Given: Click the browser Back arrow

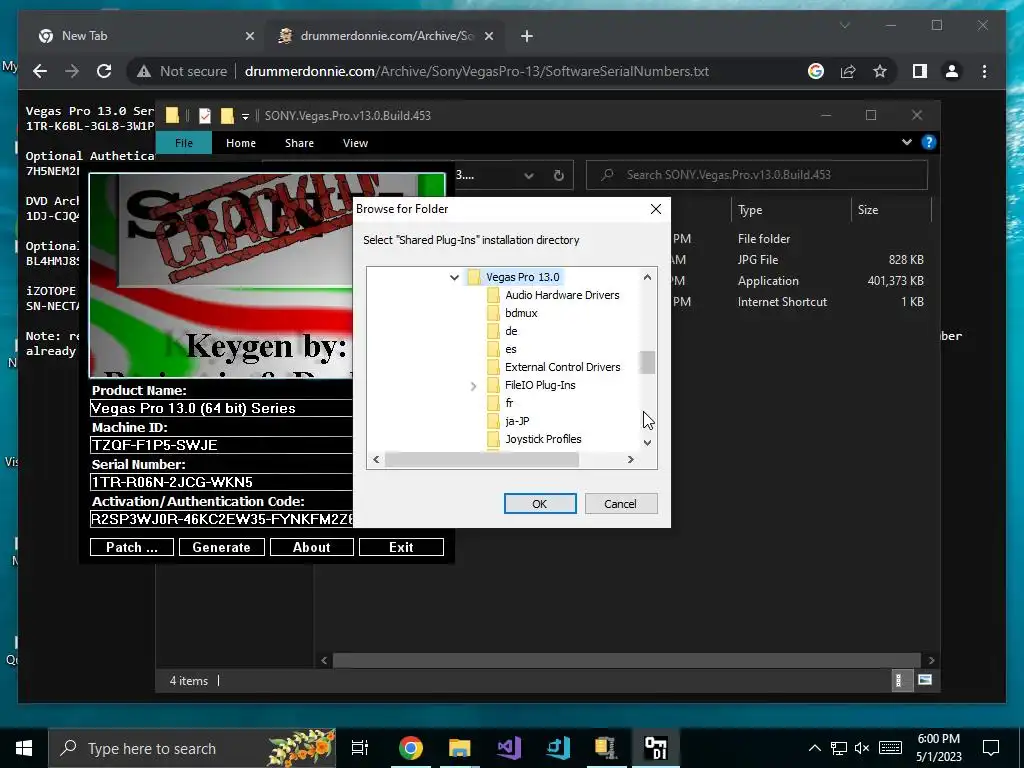Looking at the screenshot, I should click(40, 71).
